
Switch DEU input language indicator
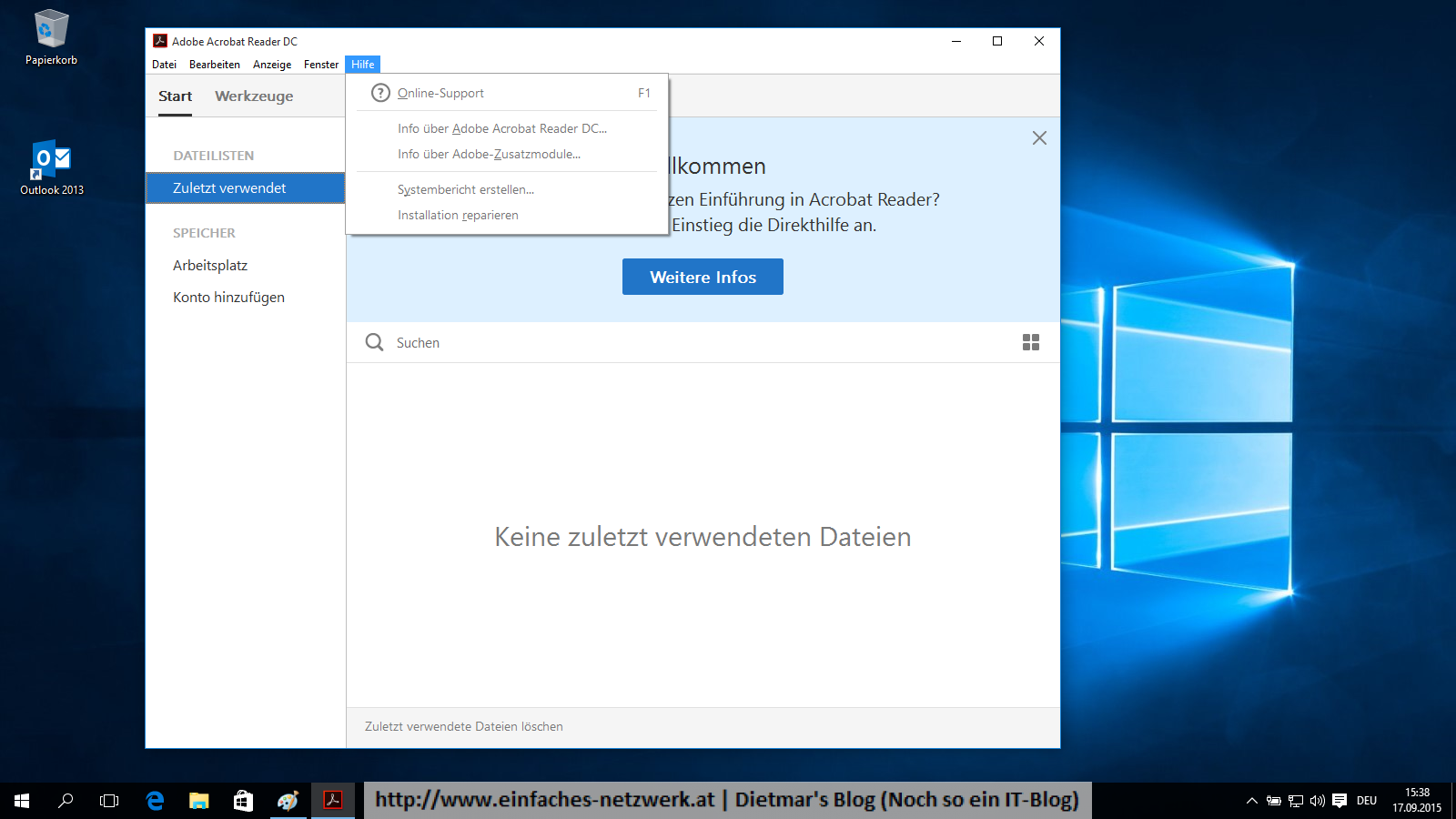pyautogui.click(x=1367, y=801)
